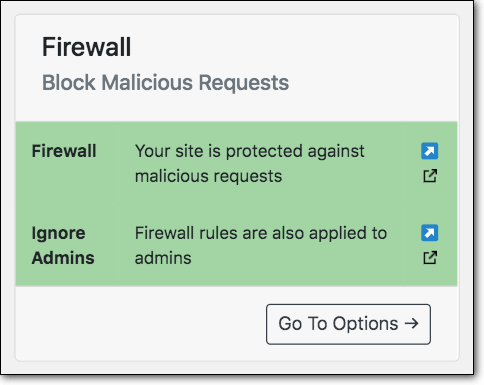The width and height of the screenshot is (484, 385).
Task: Open external link icon in Ignore Admins row
Action: point(430,258)
